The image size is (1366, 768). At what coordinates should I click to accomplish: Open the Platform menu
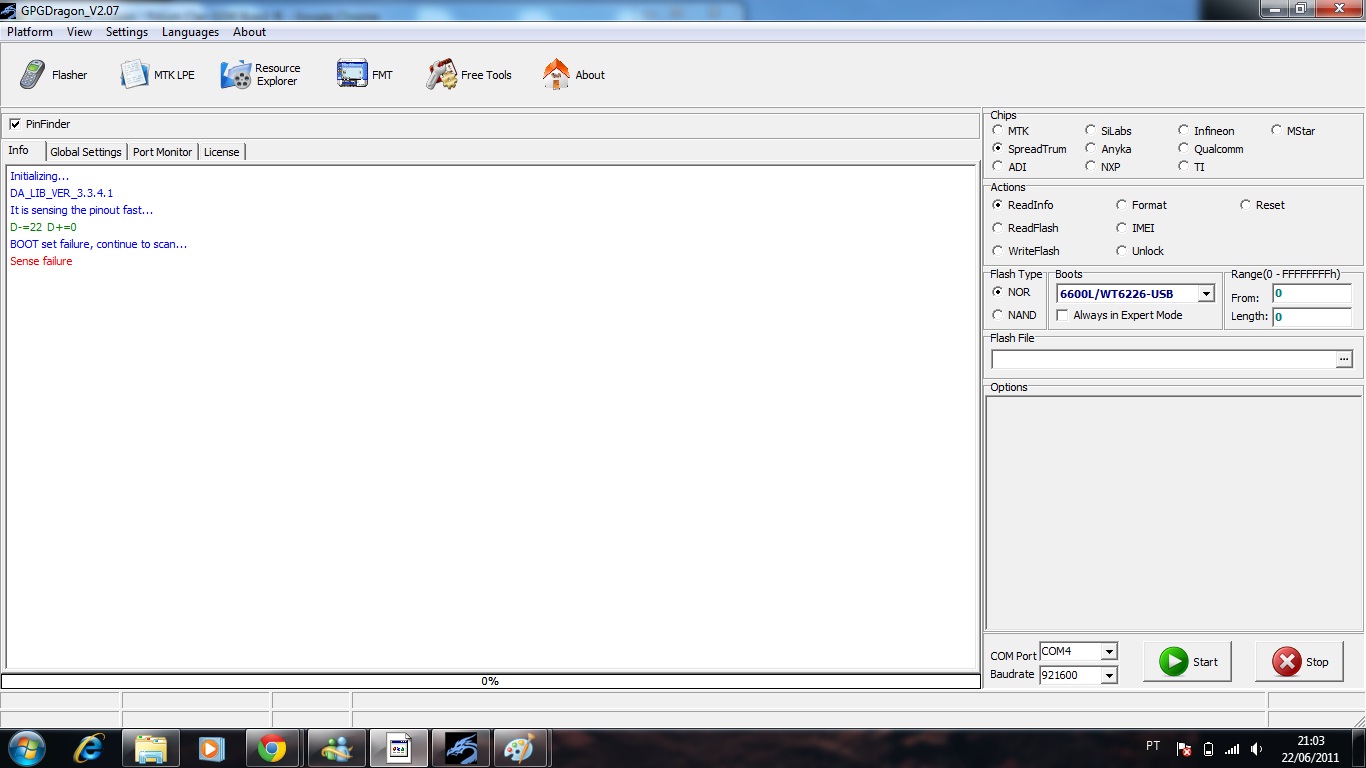[30, 32]
